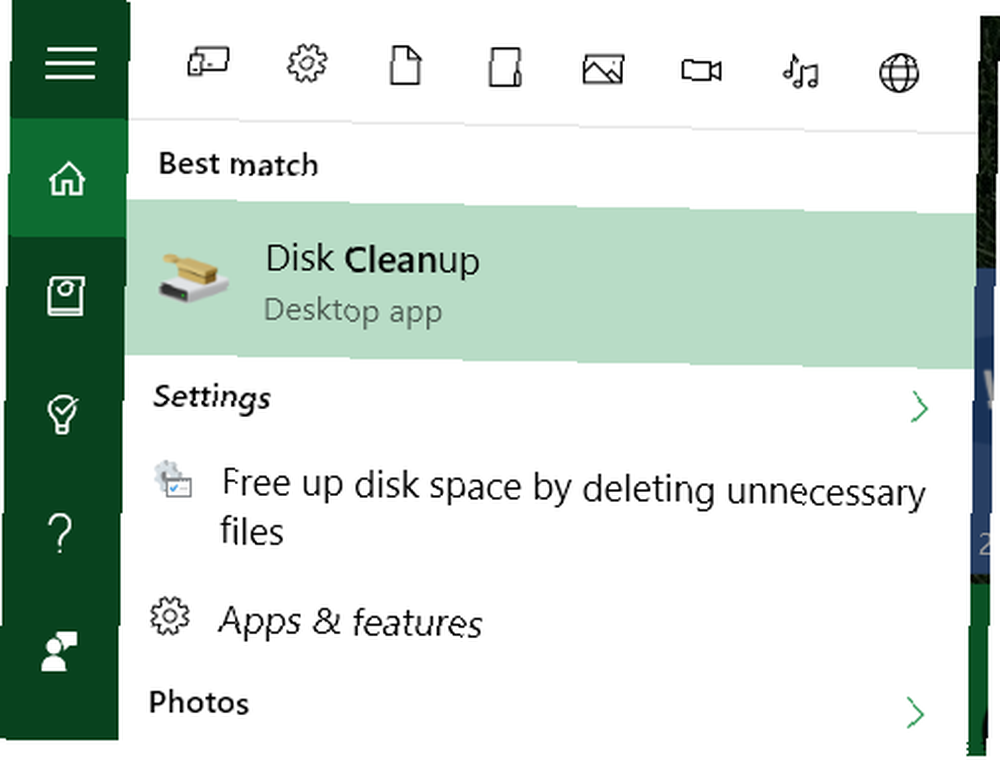This screenshot has width=1000, height=760.
Task: Open Disk Cleanup desktop app result
Action: [x=550, y=284]
